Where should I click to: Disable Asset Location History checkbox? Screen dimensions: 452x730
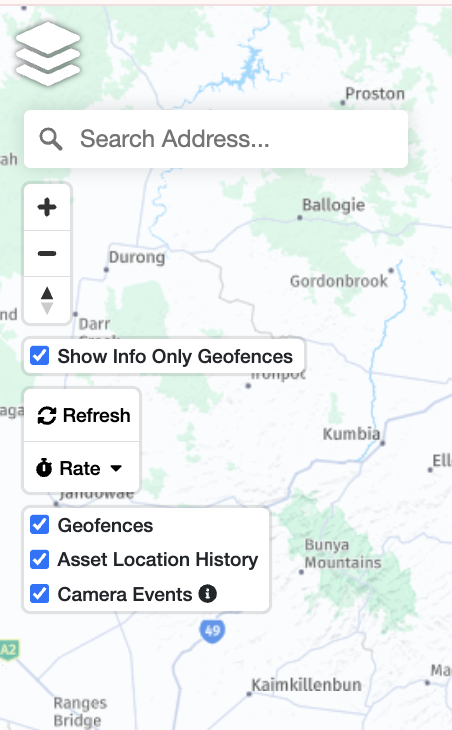click(x=40, y=559)
